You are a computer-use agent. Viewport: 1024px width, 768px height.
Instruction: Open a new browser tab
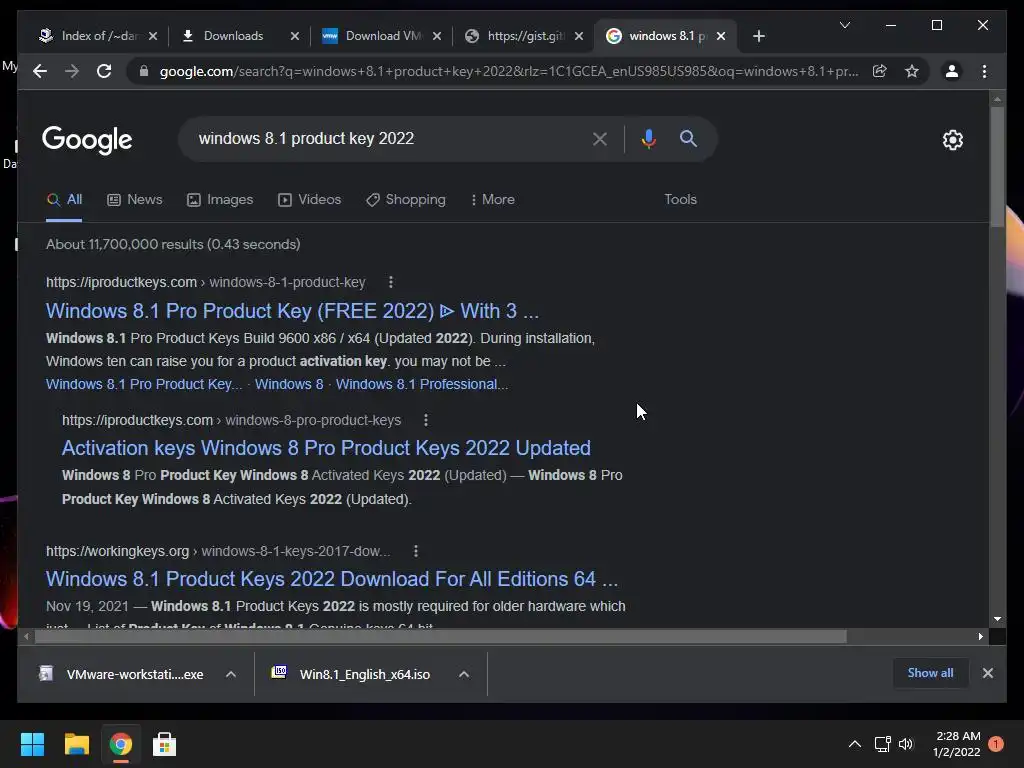(758, 36)
